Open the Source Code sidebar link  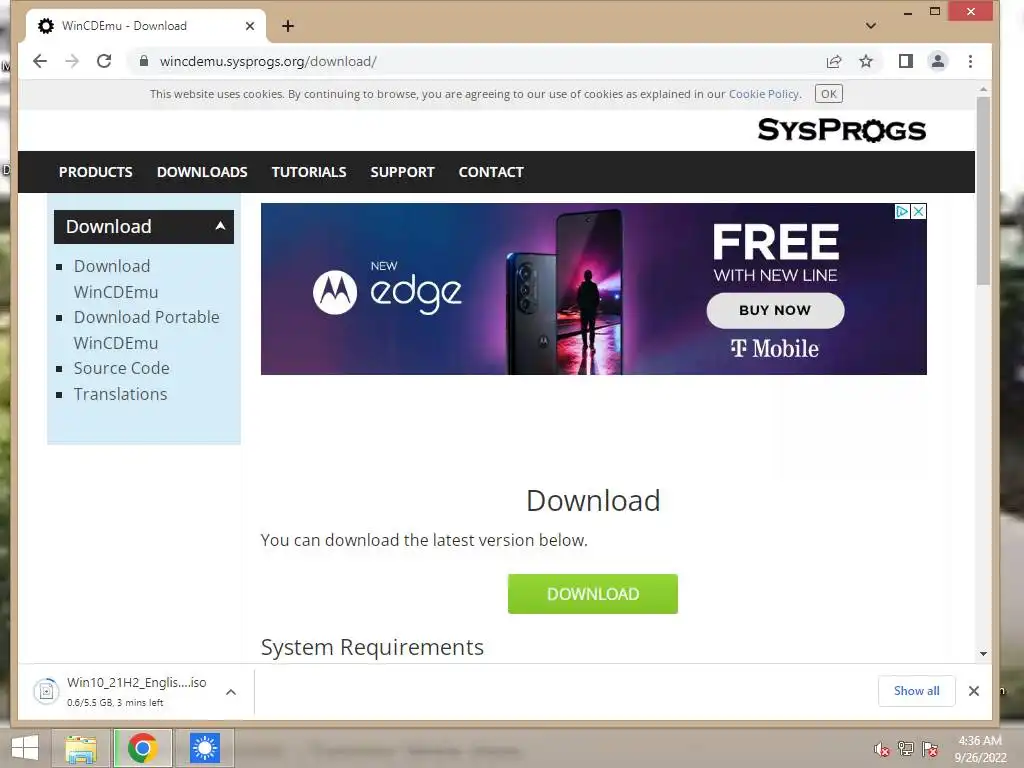(121, 368)
